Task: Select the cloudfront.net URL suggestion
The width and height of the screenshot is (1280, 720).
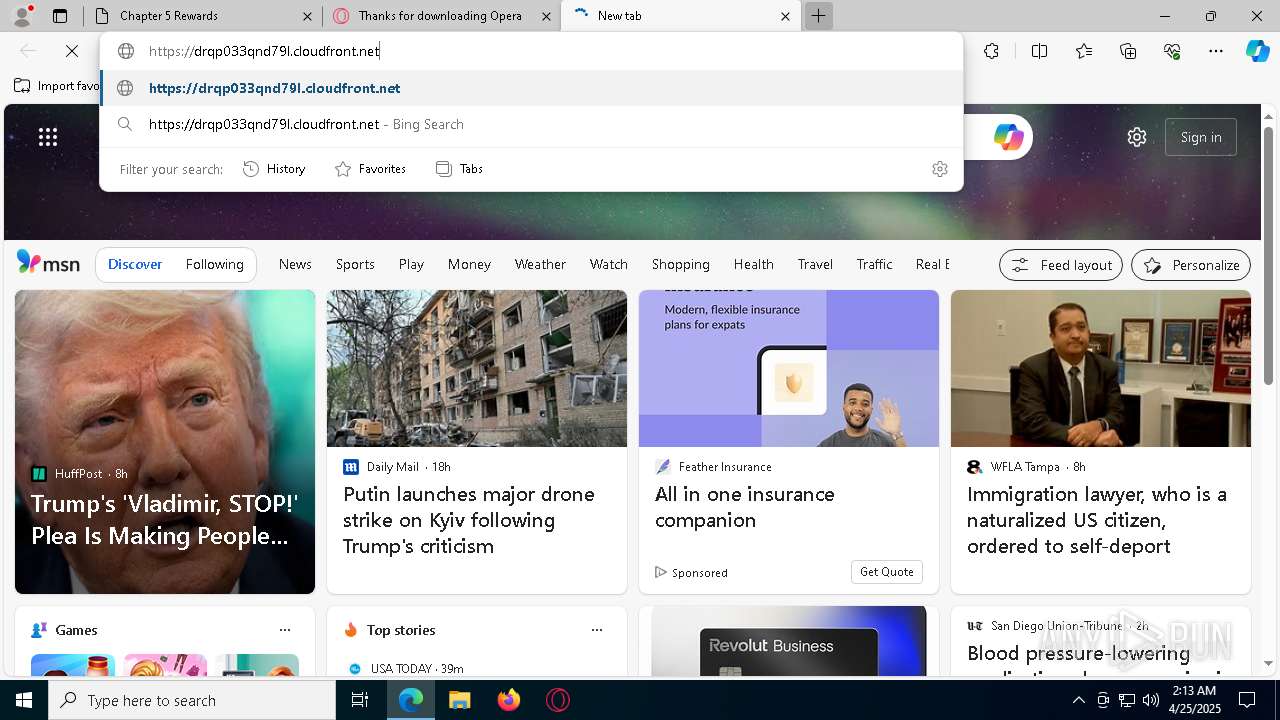Action: pyautogui.click(x=531, y=88)
